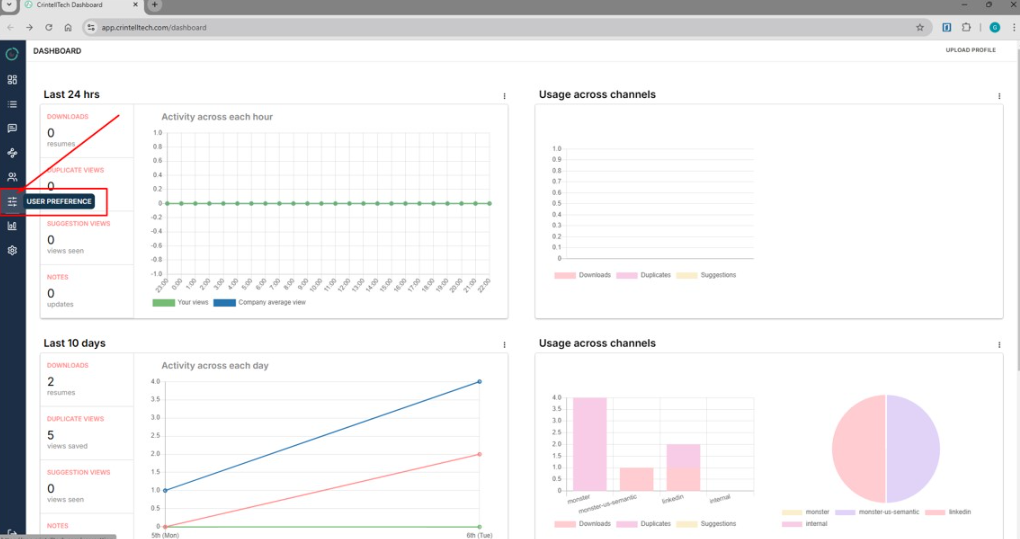Click the linkedin stacked bar in the chart
Image resolution: width=1020 pixels, height=539 pixels.
683,467
